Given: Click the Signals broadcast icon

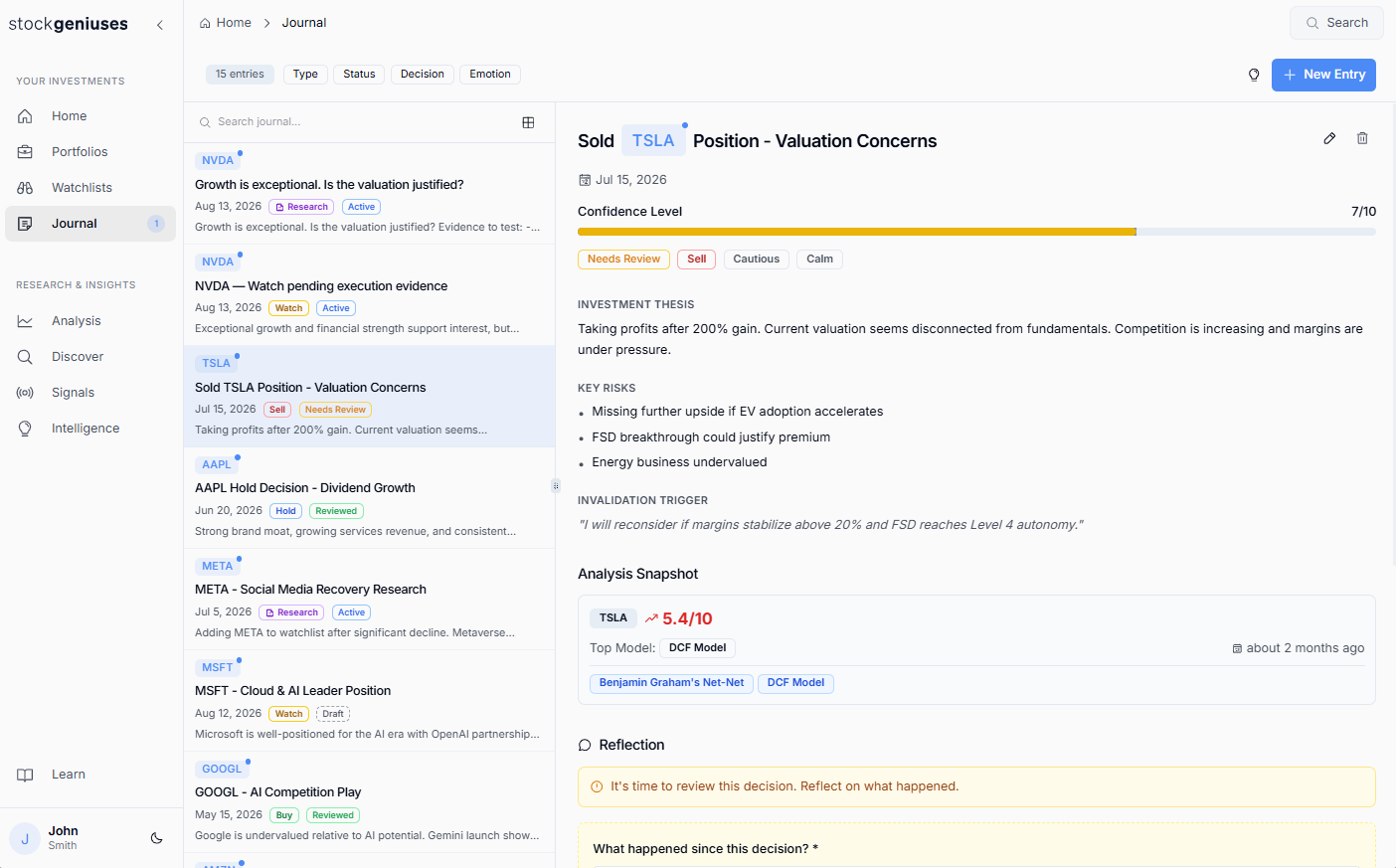Looking at the screenshot, I should coord(25,393).
